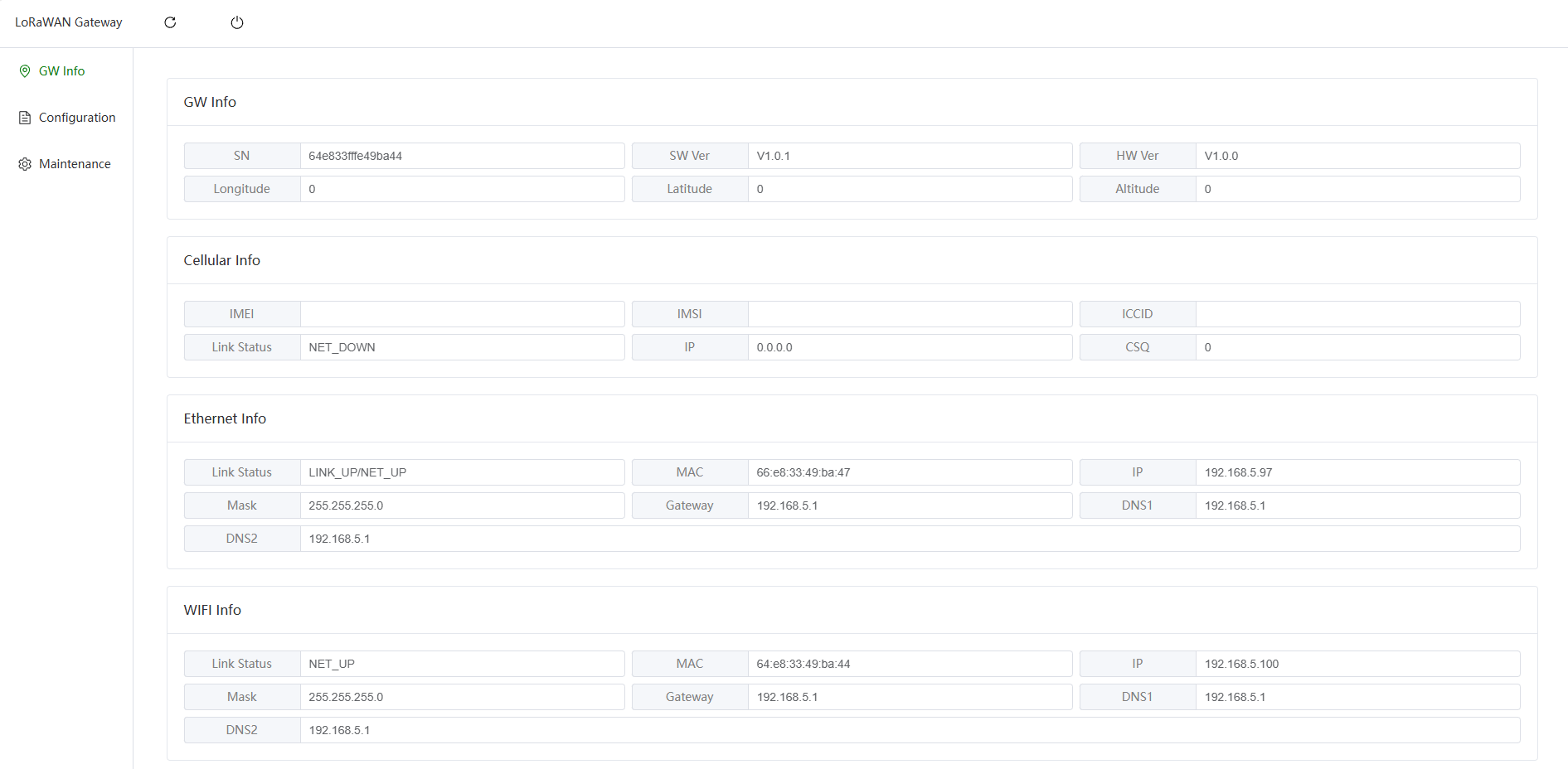Image resolution: width=1568 pixels, height=769 pixels.
Task: Click the WIFI MAC 64:e8:33:49:ba:44 field
Action: click(910, 664)
